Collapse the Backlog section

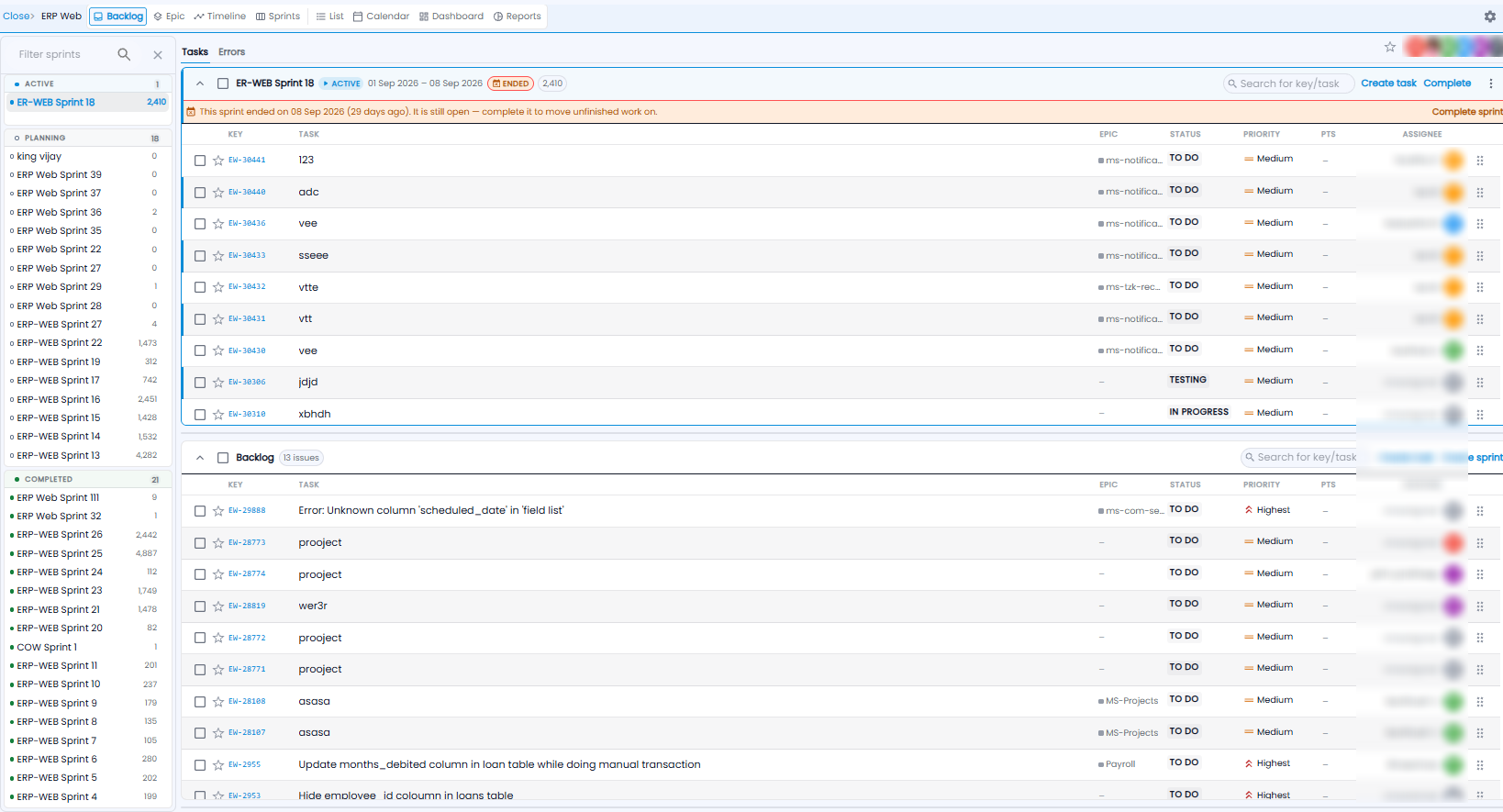pyautogui.click(x=200, y=458)
